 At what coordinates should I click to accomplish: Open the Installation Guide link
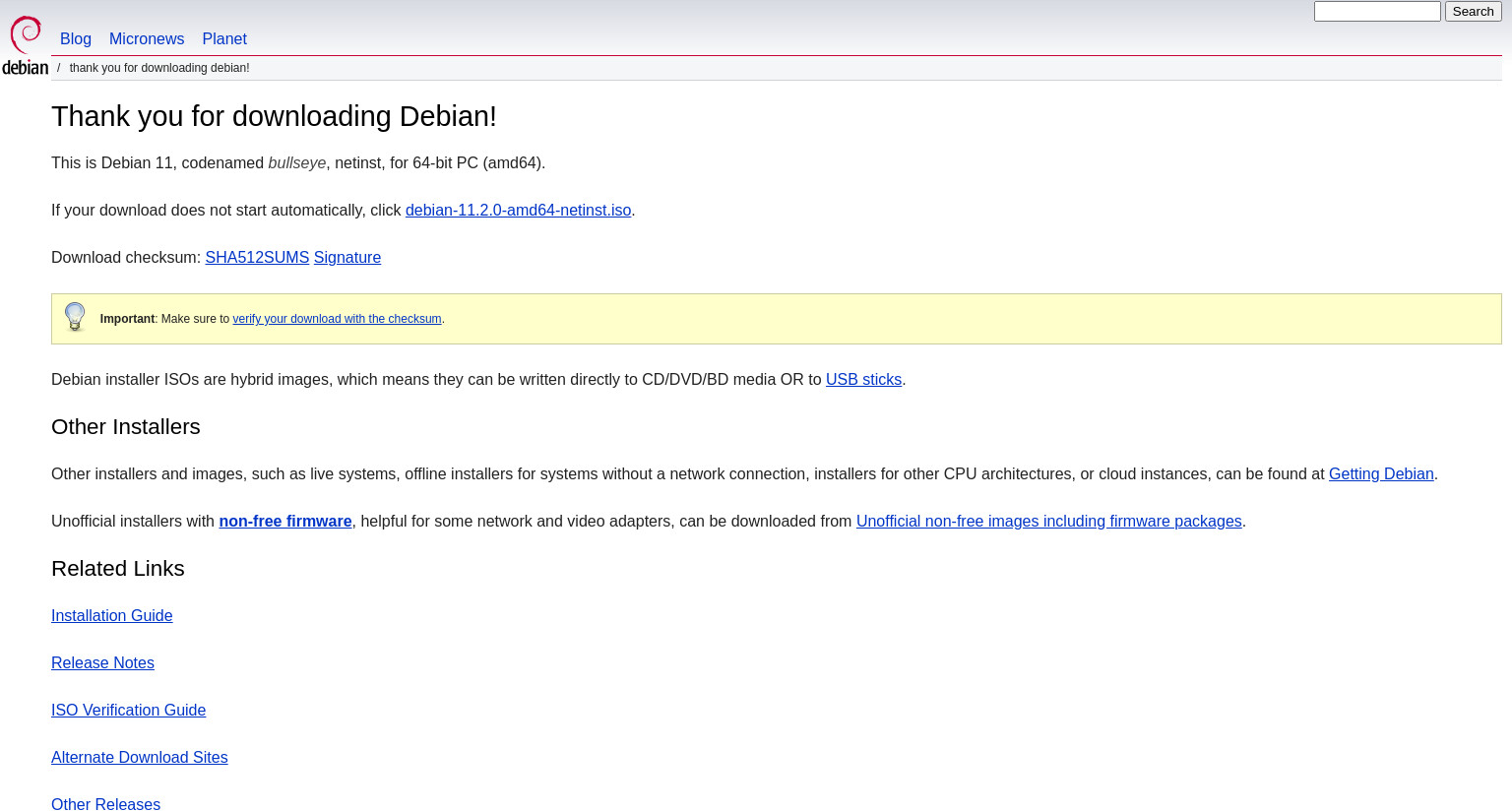tap(112, 615)
